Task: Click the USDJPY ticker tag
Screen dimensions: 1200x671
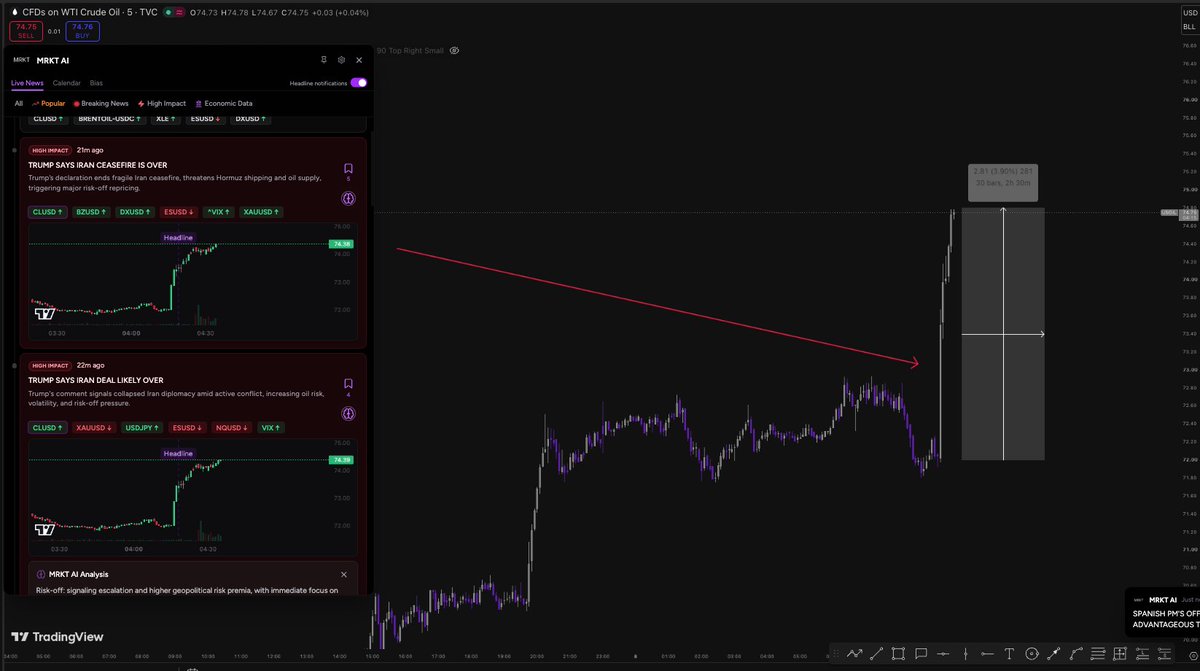Action: pyautogui.click(x=141, y=427)
